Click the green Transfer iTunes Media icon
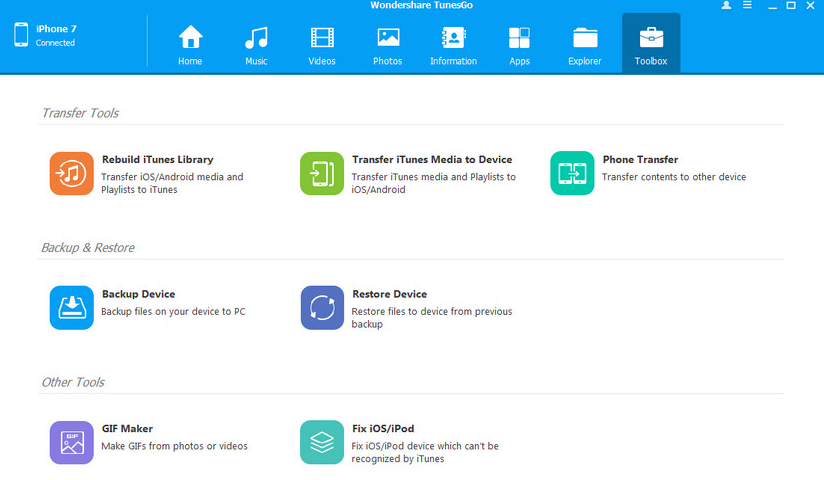824x480 pixels. 322,173
